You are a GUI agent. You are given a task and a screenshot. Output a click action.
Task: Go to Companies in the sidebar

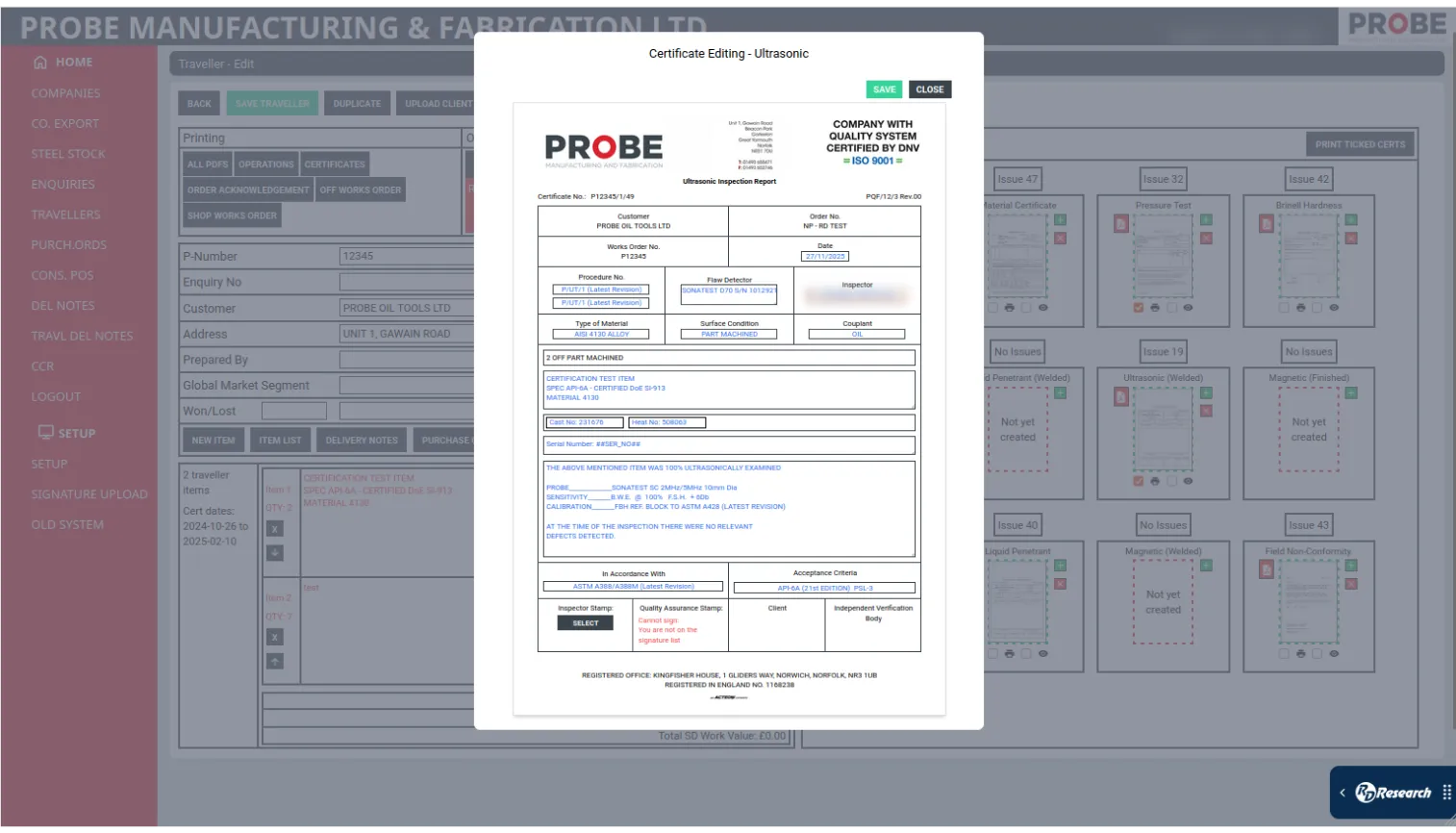[x=65, y=93]
